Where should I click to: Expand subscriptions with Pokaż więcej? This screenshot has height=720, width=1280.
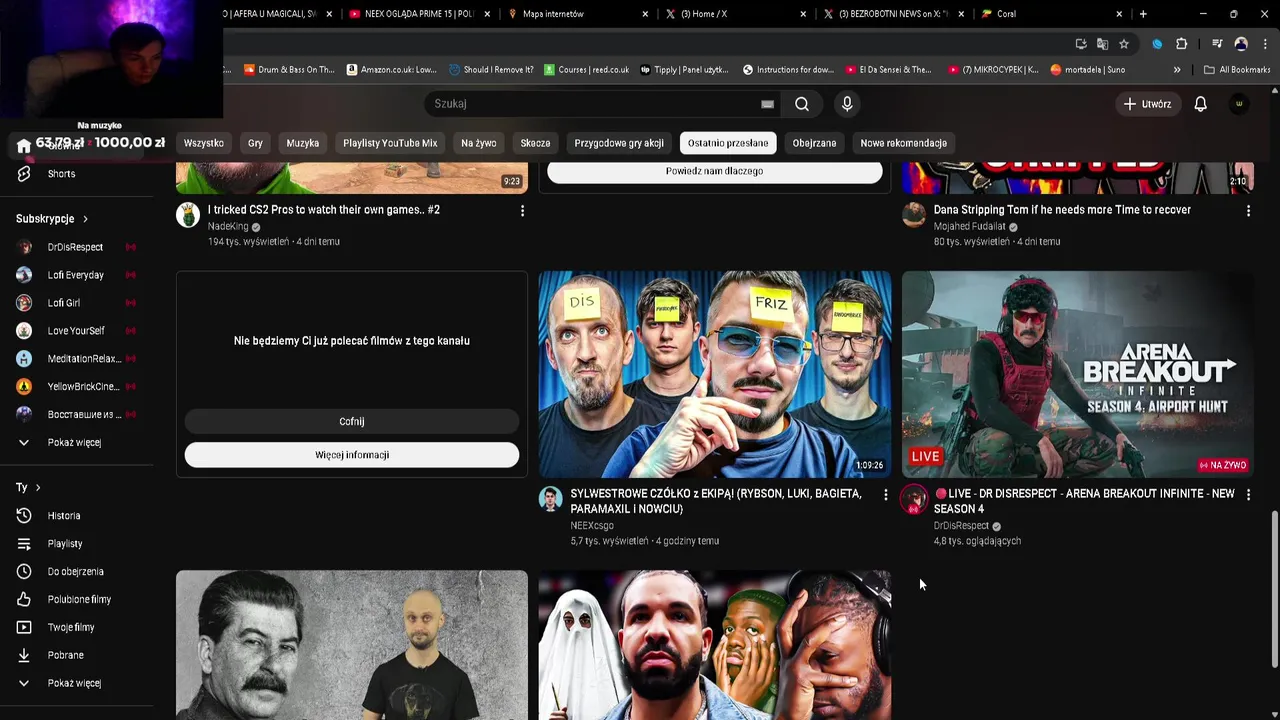click(75, 443)
